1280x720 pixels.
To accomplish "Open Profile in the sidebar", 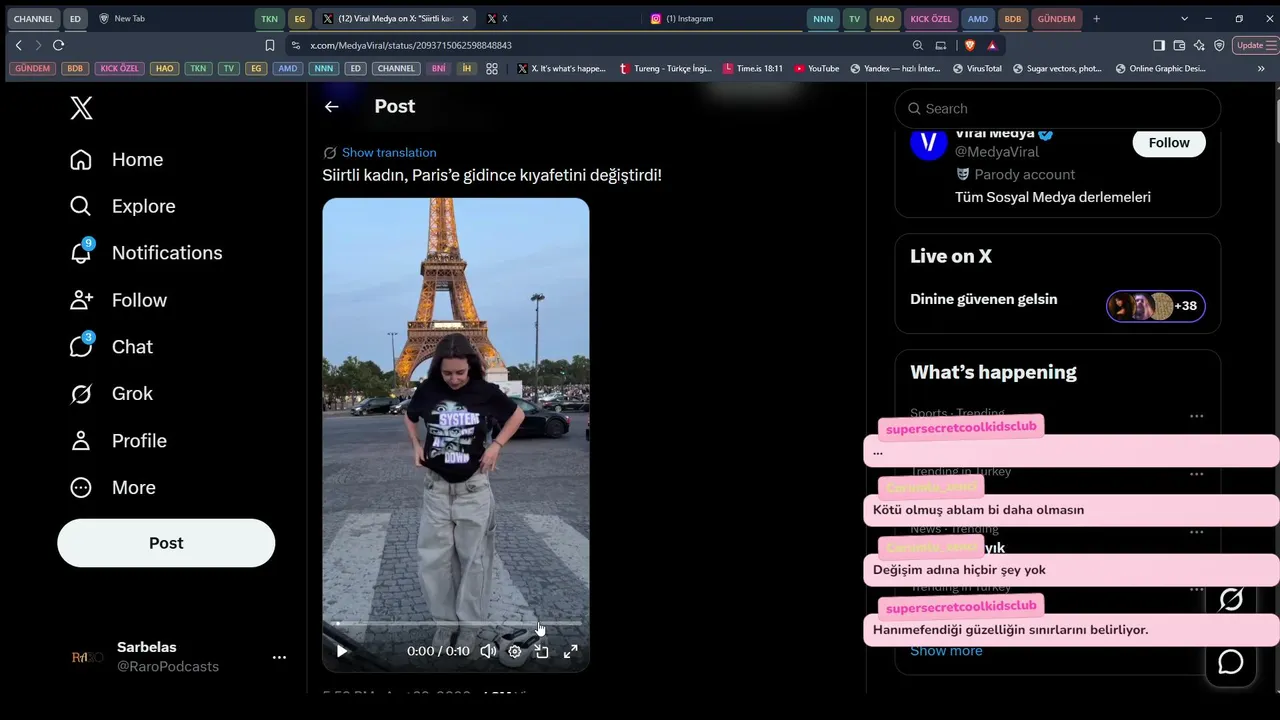I will click(x=118, y=441).
